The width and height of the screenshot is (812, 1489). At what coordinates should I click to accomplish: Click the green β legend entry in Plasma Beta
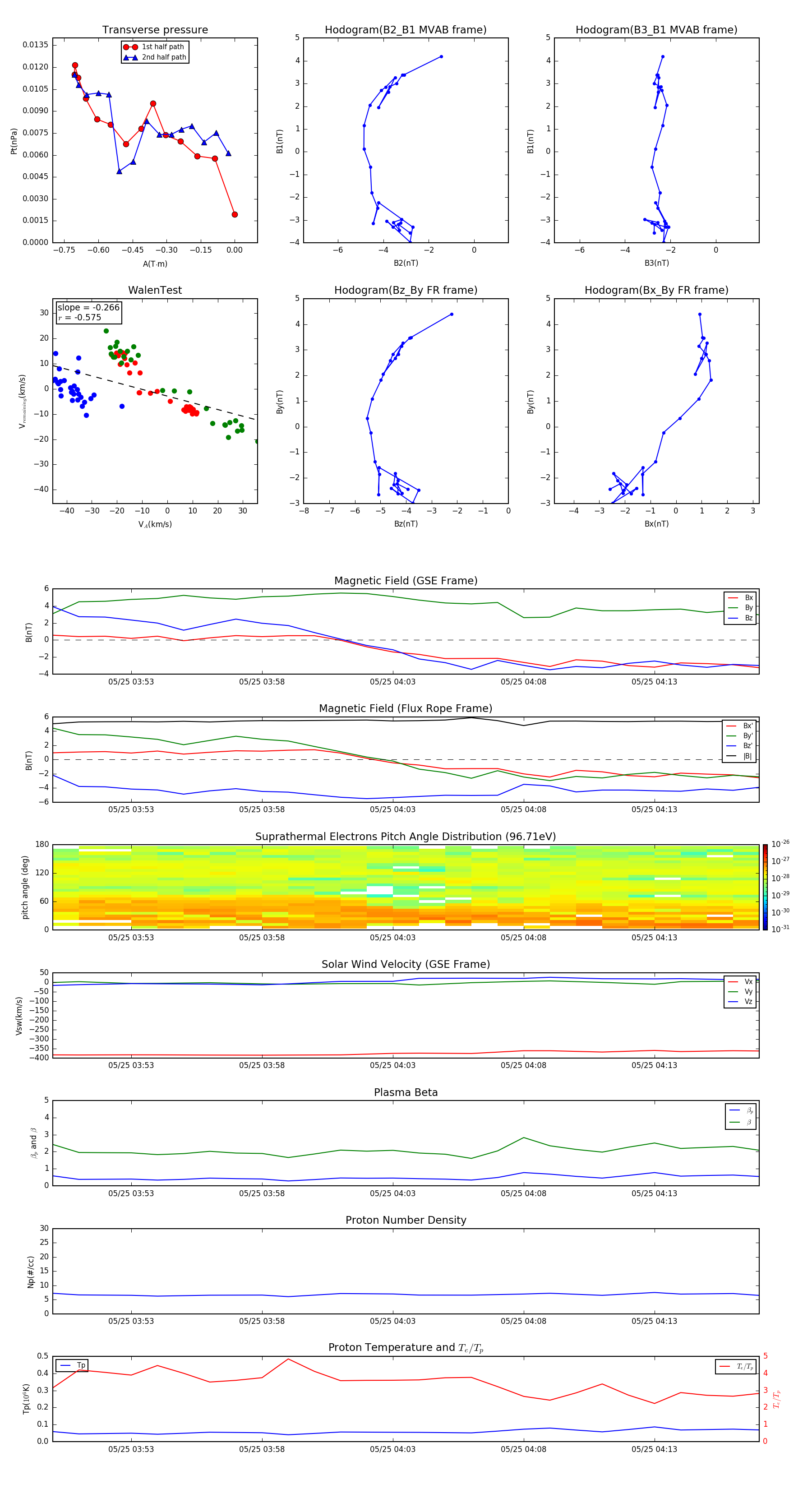(x=741, y=1122)
